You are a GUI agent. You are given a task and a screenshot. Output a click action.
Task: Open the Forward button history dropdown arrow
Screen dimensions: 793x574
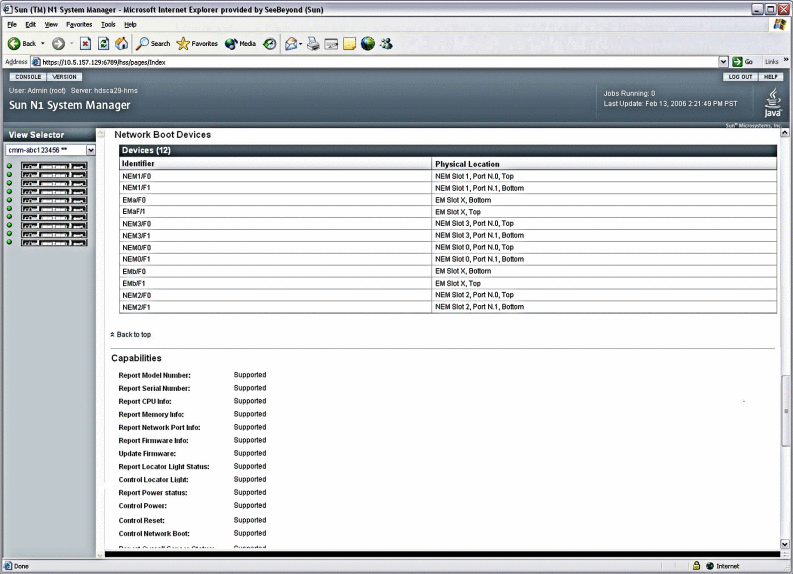coord(71,44)
